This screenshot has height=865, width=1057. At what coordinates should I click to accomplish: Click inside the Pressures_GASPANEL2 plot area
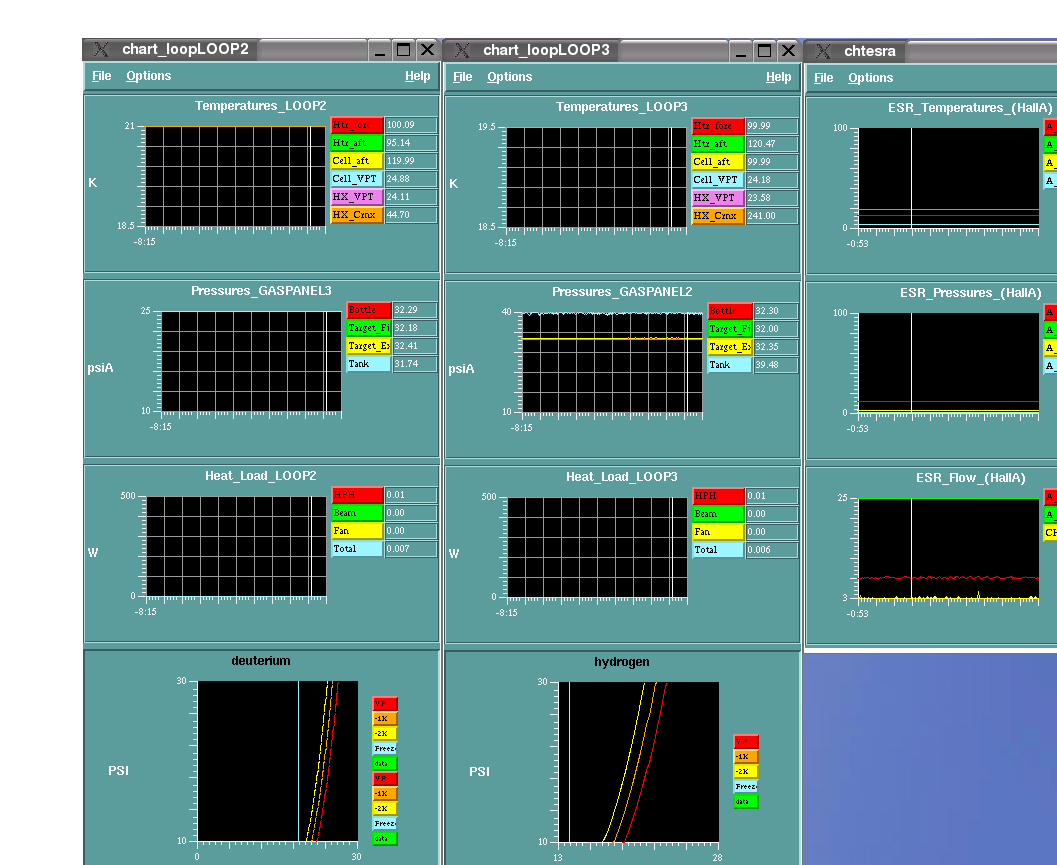612,363
